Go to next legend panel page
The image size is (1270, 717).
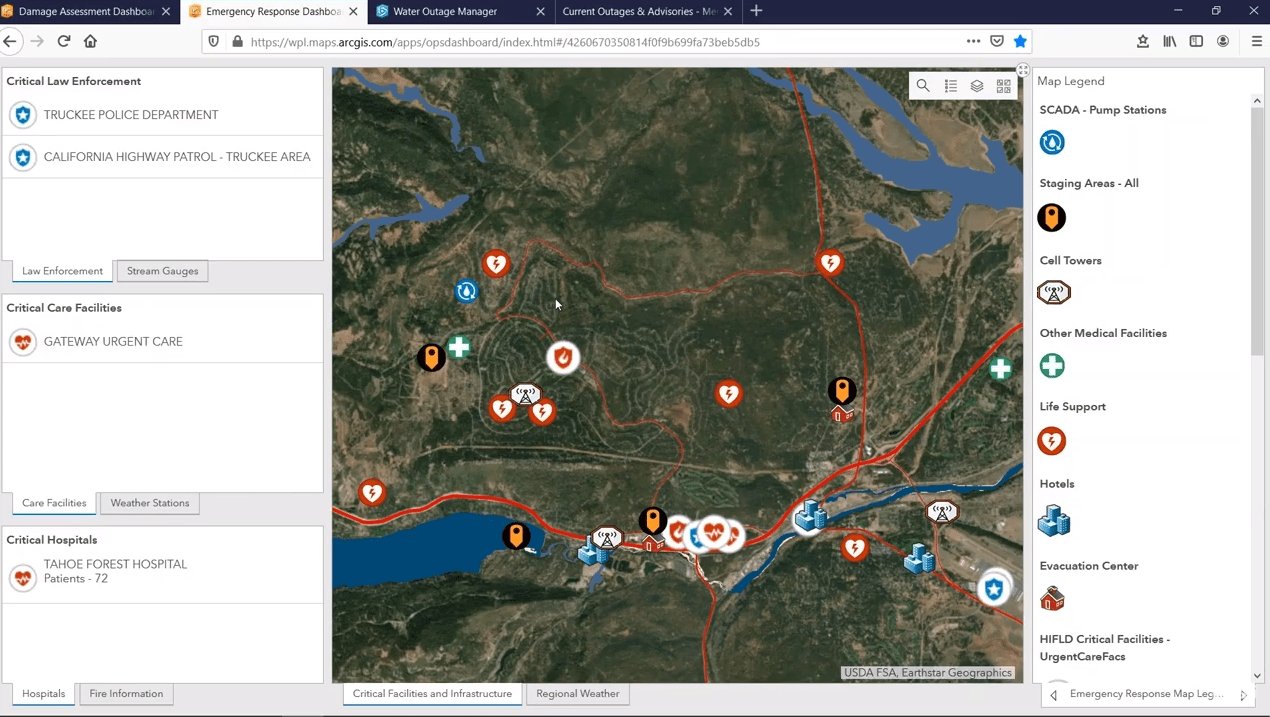(x=1243, y=695)
